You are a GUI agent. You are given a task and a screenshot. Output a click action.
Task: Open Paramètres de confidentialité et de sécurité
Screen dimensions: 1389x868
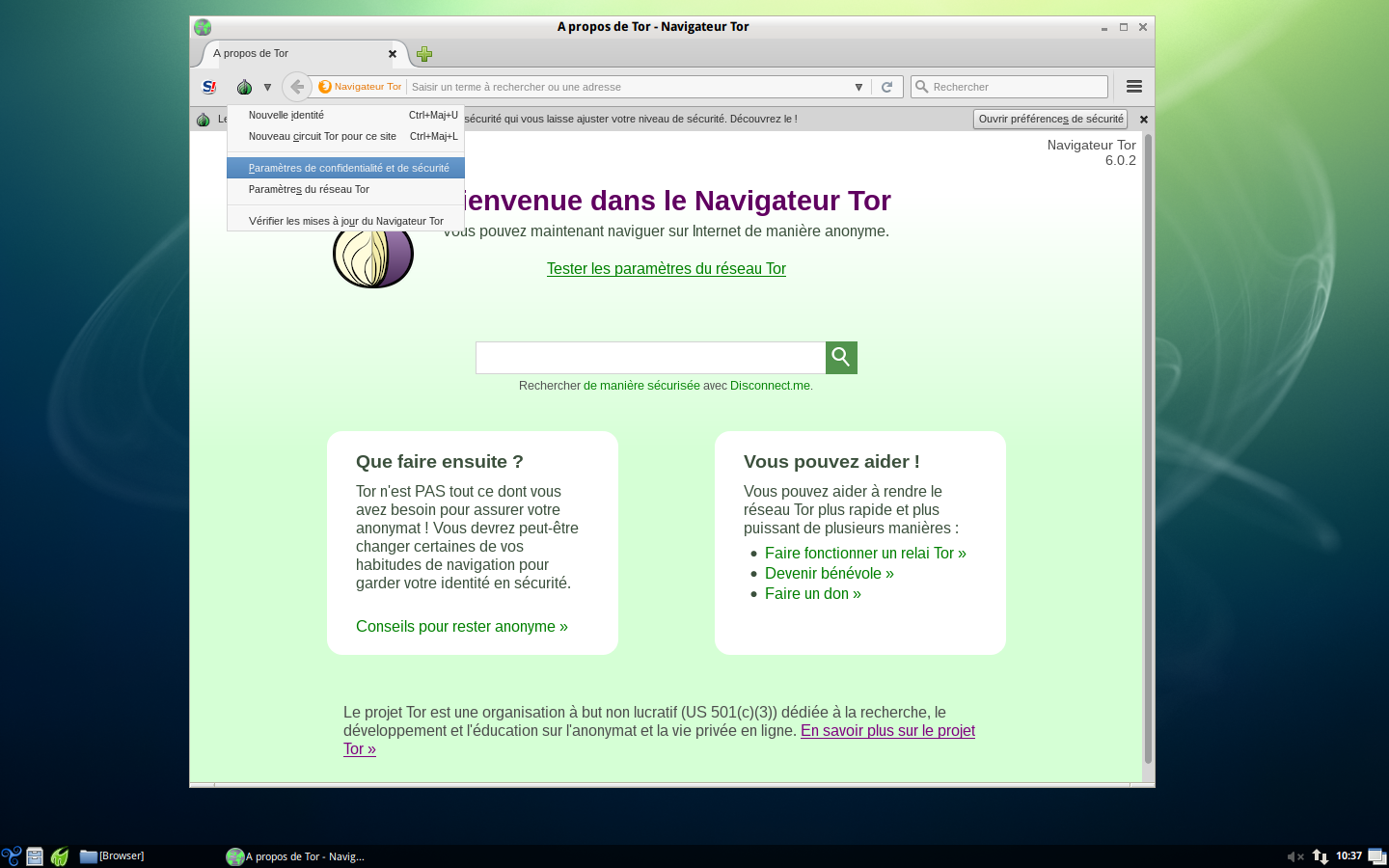(x=345, y=168)
